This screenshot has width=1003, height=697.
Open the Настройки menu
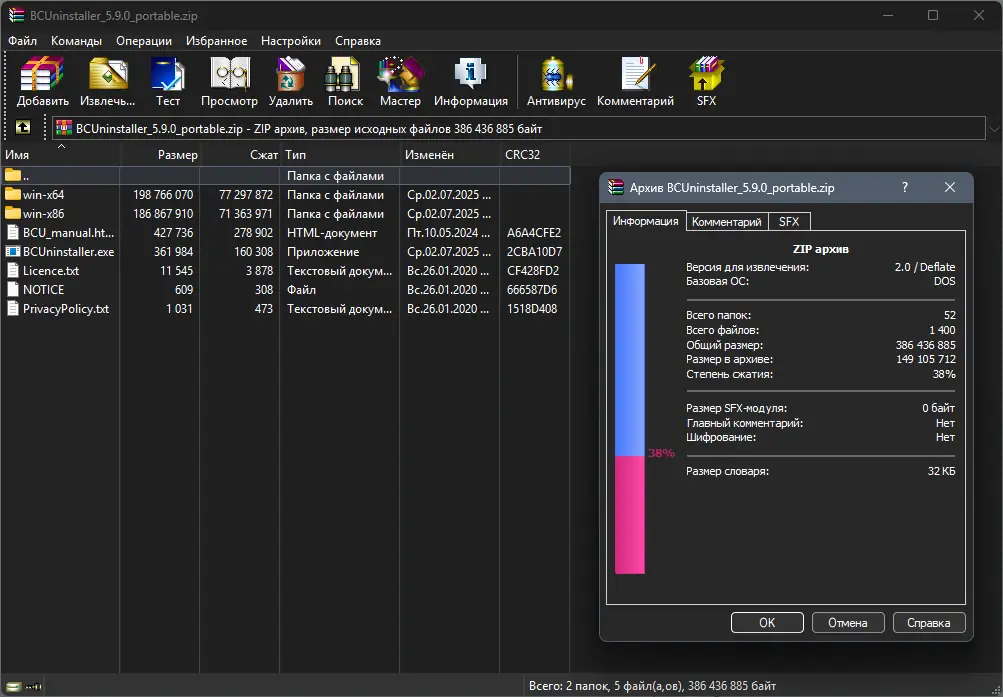tap(291, 40)
